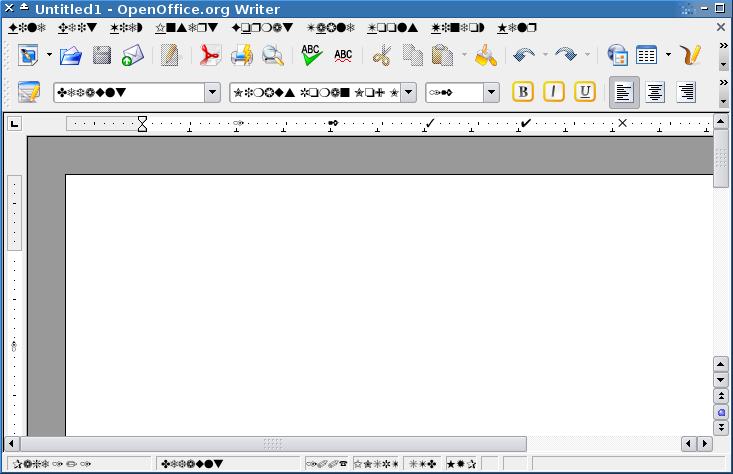The width and height of the screenshot is (733, 474).
Task: Click the Print document icon
Action: point(241,55)
